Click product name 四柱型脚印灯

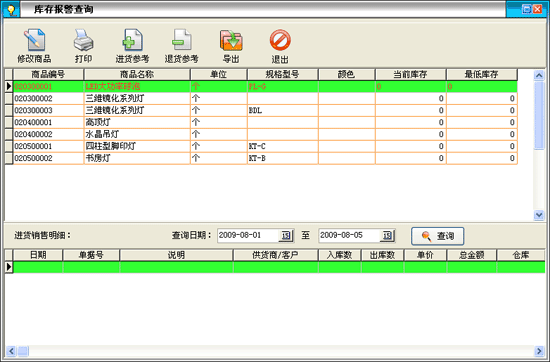110,146
